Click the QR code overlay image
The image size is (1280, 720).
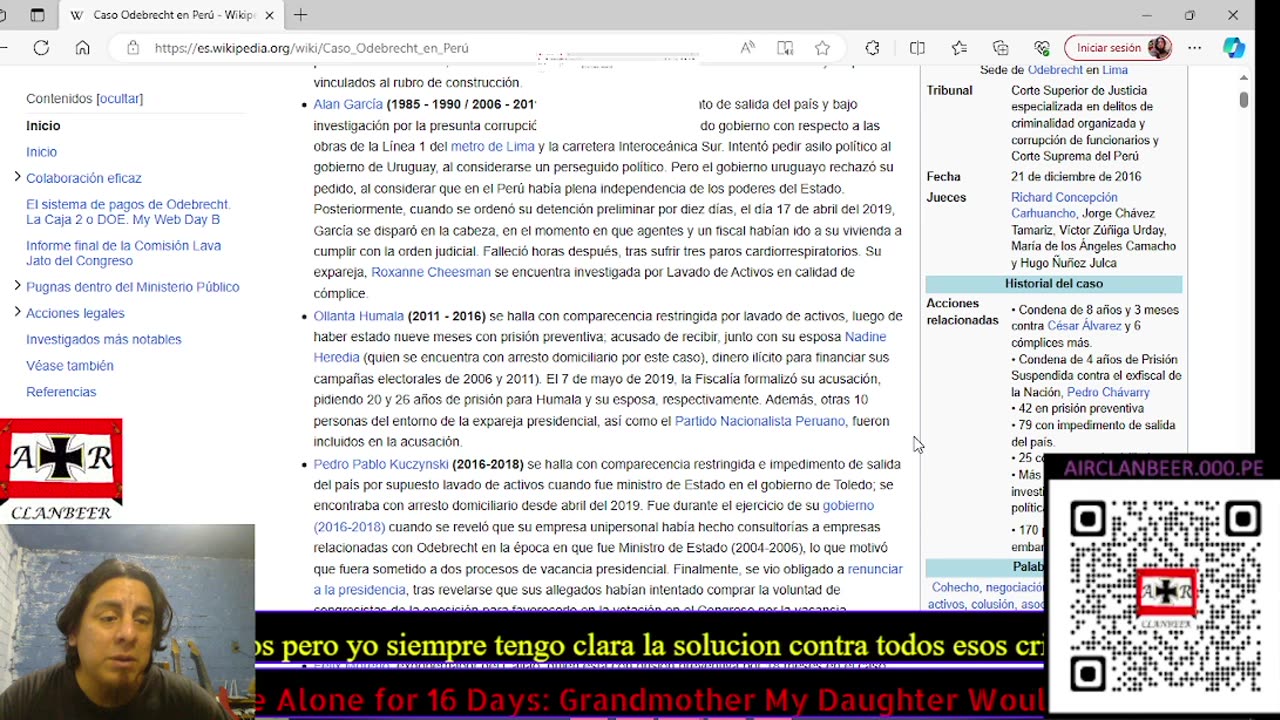(1163, 597)
